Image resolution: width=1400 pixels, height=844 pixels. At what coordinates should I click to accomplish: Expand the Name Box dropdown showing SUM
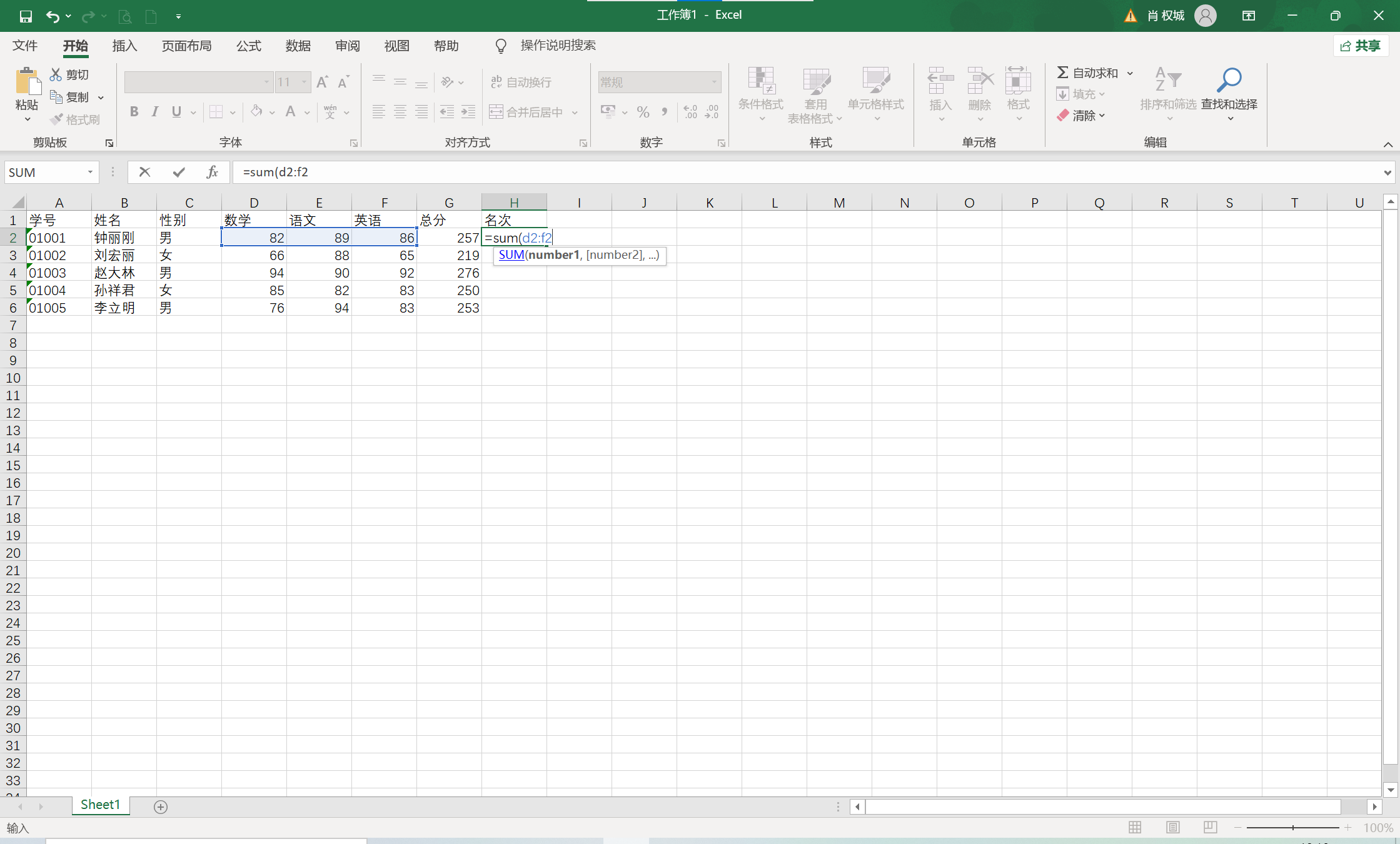(x=91, y=172)
